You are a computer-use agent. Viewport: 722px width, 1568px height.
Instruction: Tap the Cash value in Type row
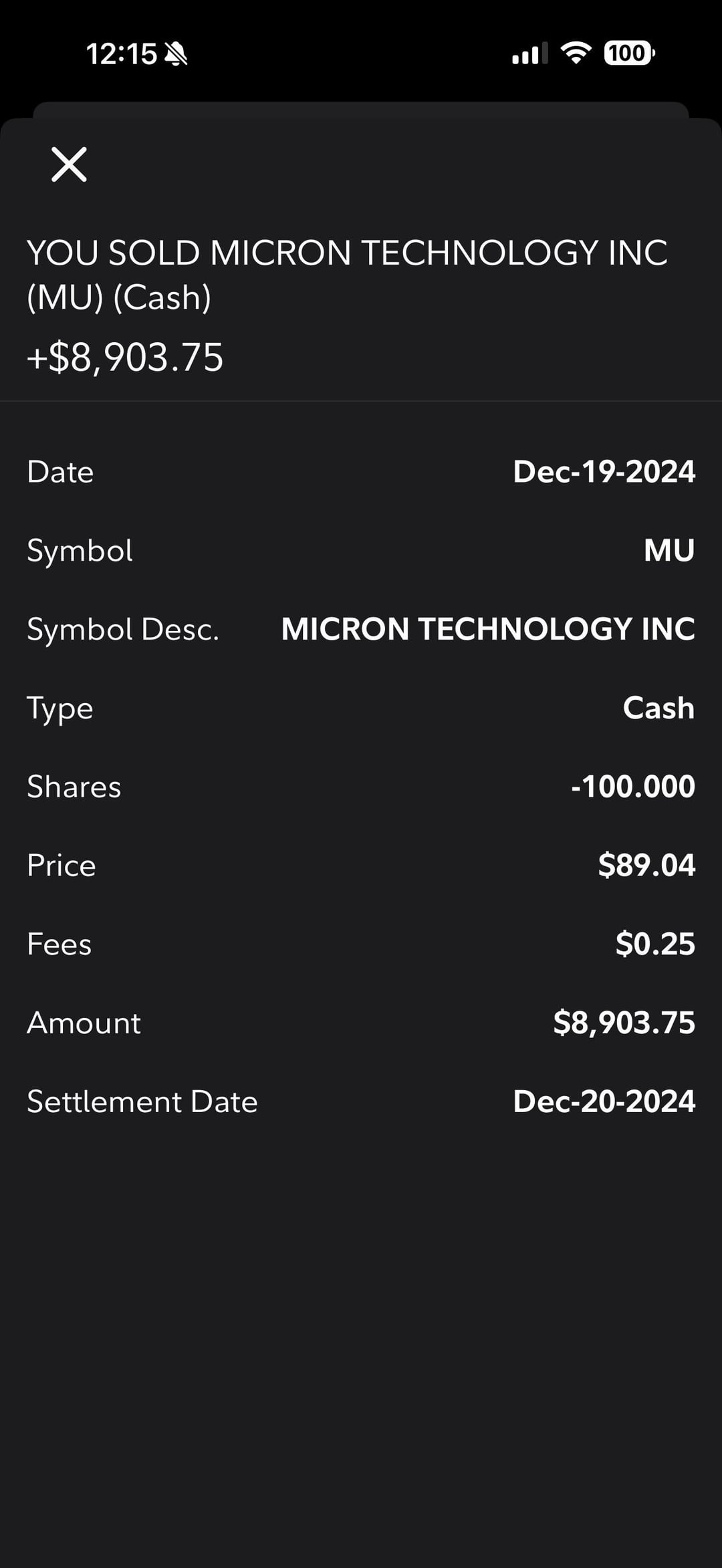point(658,708)
